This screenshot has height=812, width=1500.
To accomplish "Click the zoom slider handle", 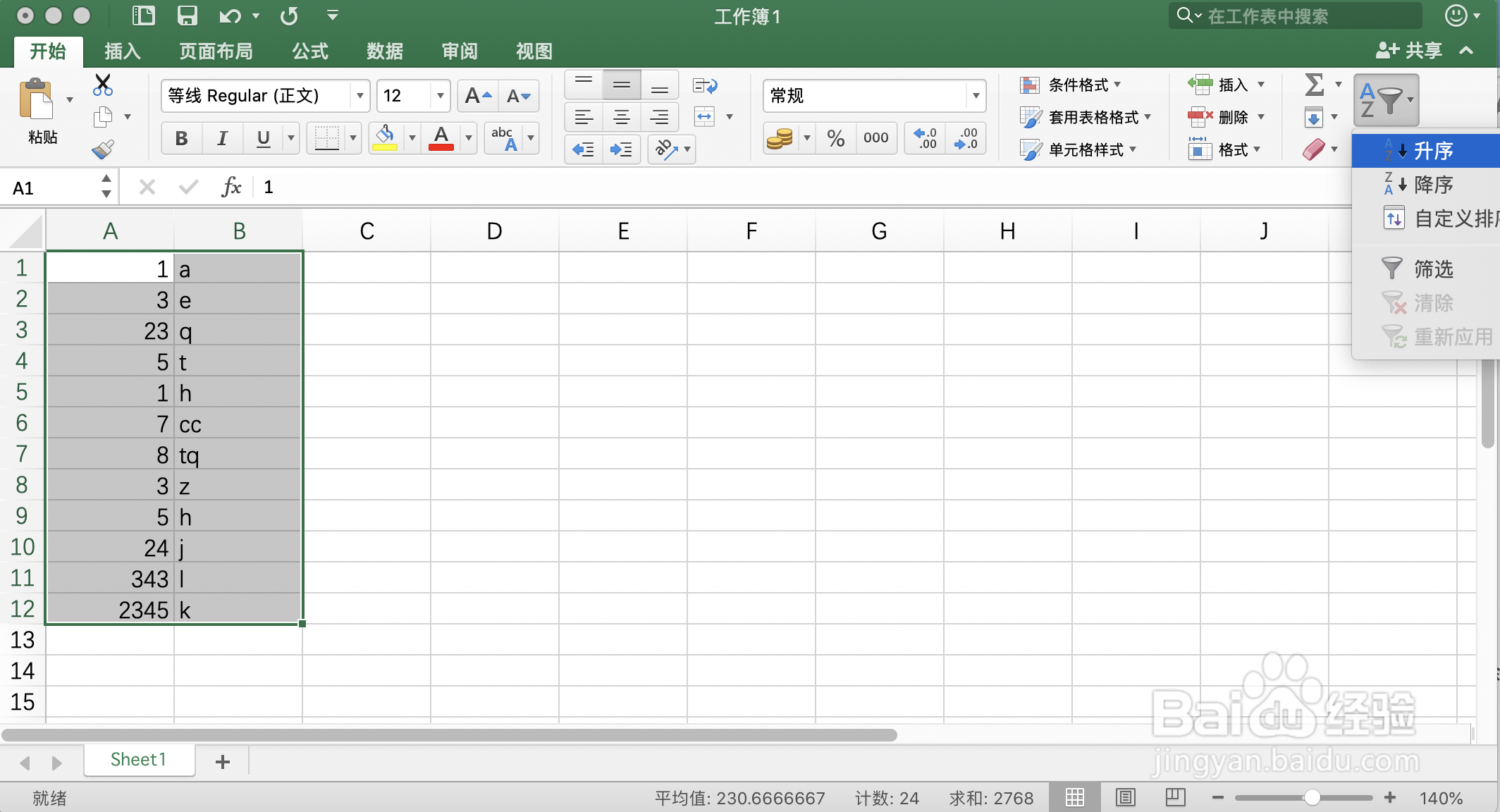I will (1311, 797).
